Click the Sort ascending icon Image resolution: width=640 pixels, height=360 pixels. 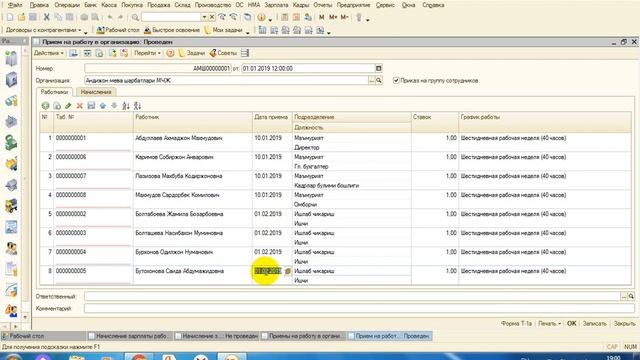126,106
